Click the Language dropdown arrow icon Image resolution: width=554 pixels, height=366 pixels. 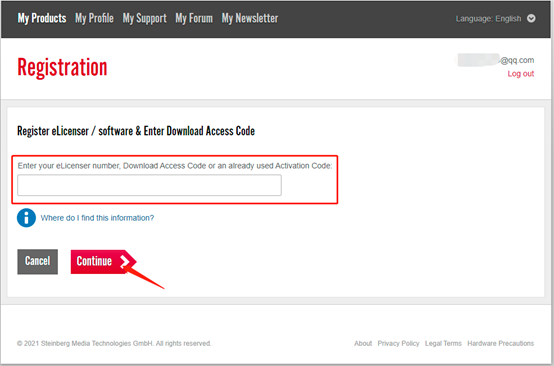[x=531, y=18]
